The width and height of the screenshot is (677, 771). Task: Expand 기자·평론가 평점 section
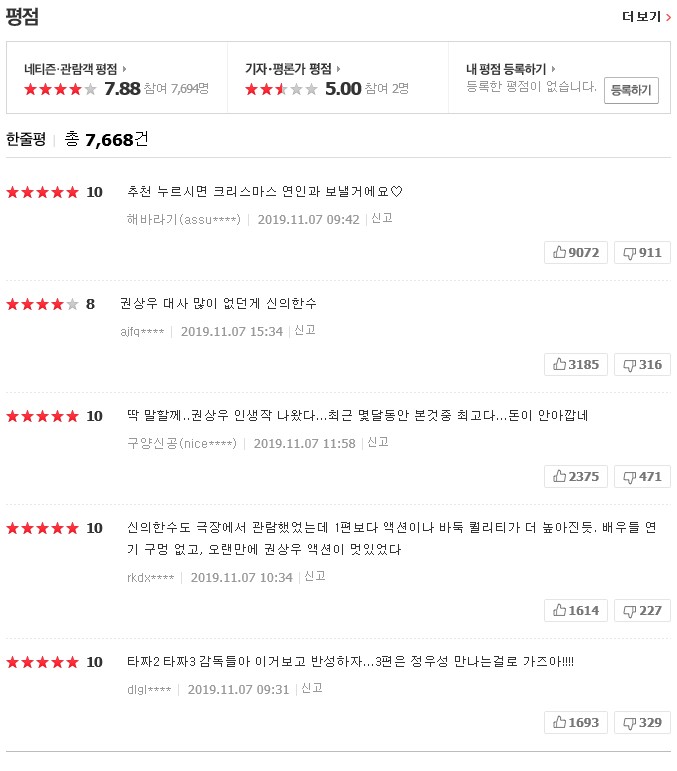pyautogui.click(x=293, y=69)
